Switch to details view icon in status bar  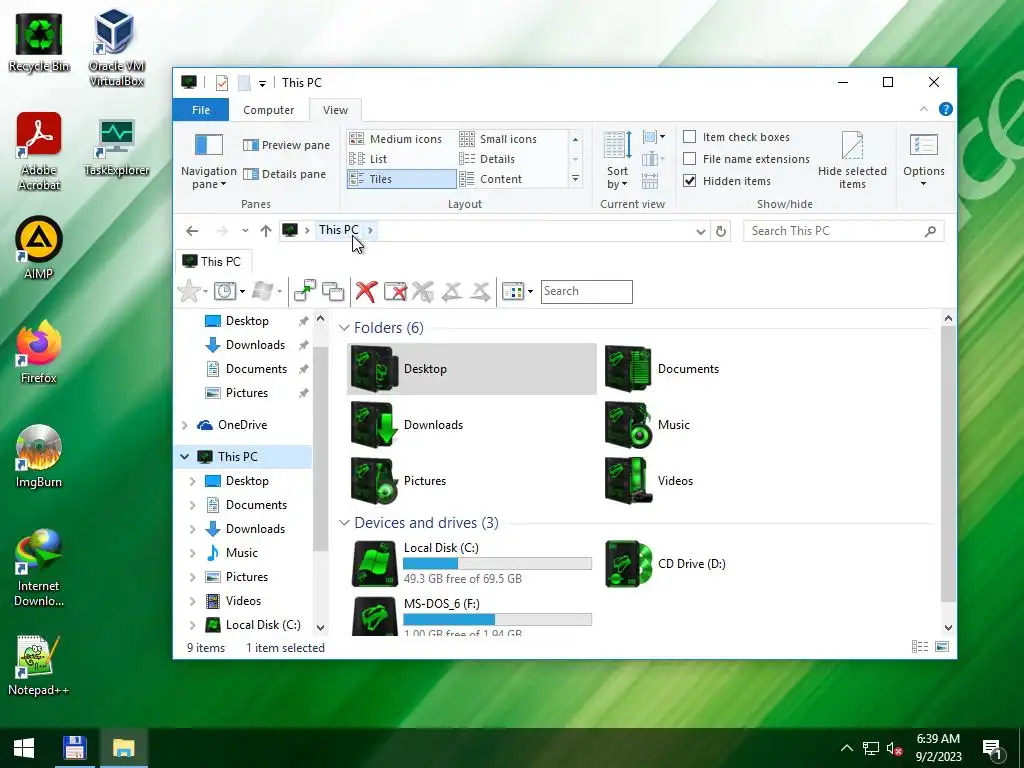[920, 647]
